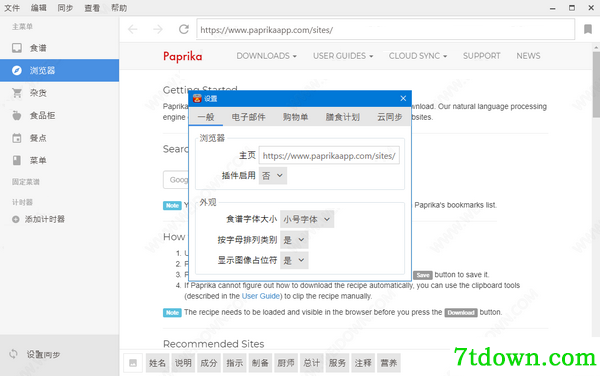
Task: Click the Paprika logo on the webpage
Action: [x=183, y=56]
